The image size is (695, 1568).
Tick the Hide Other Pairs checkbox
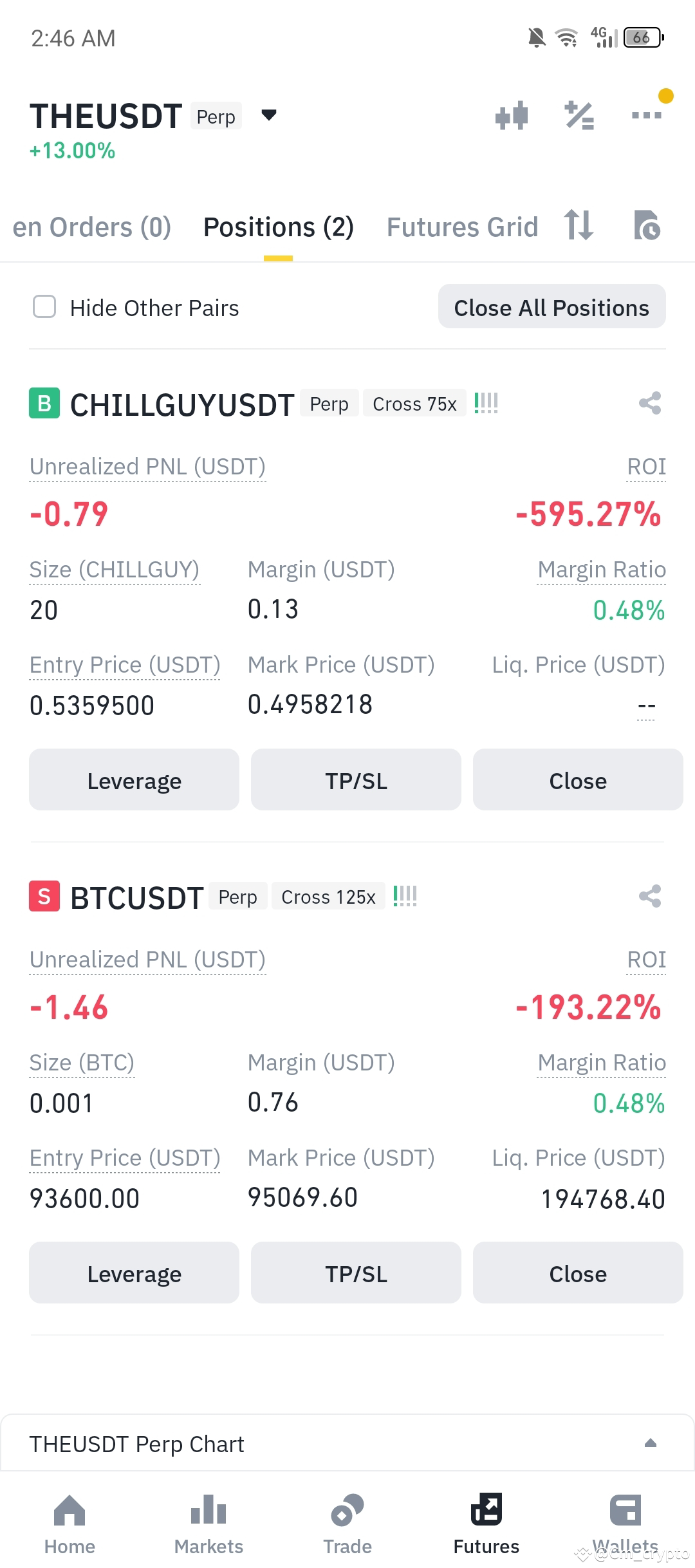pyautogui.click(x=44, y=307)
